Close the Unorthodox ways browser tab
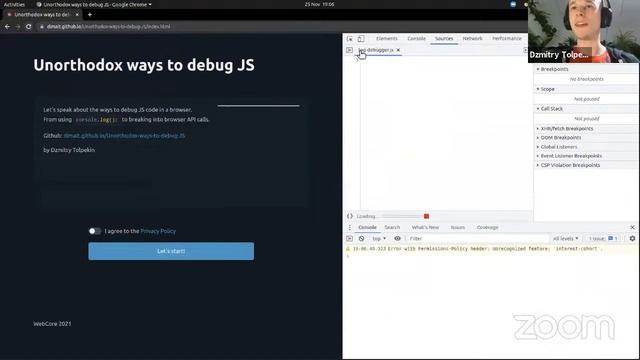The height and width of the screenshot is (360, 640). (77, 15)
